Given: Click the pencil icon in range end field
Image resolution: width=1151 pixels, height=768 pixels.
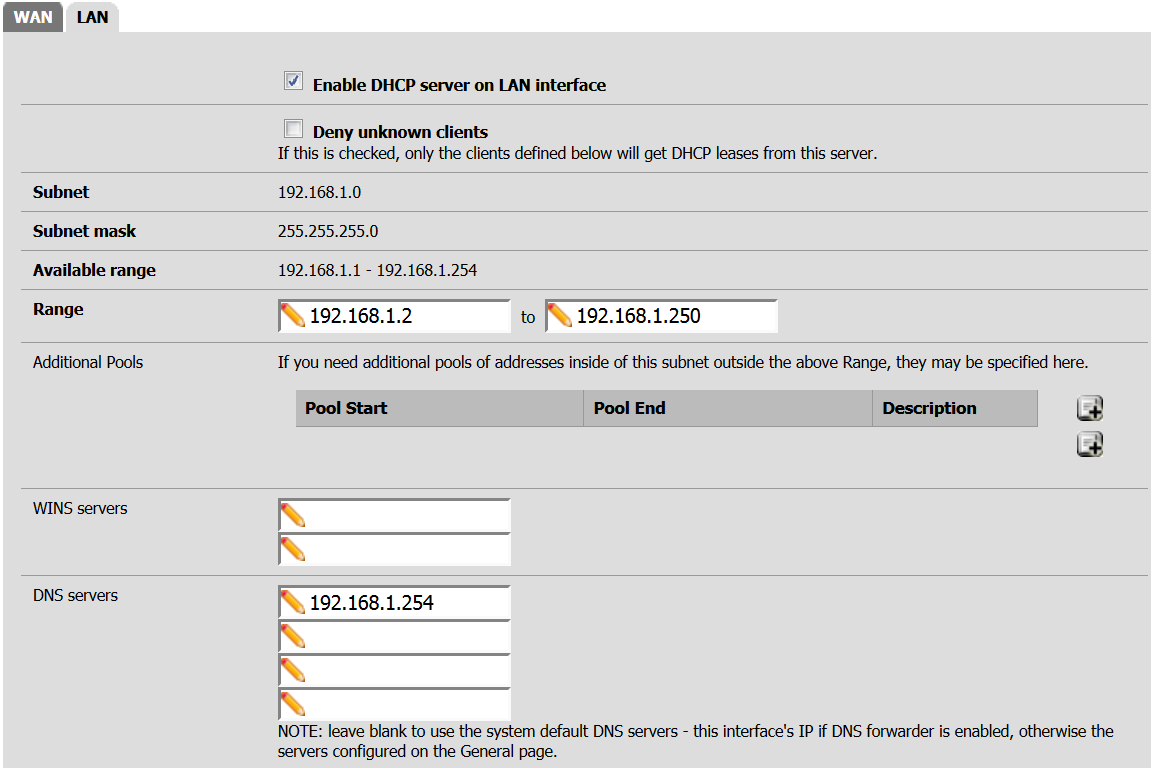Looking at the screenshot, I should [x=560, y=317].
